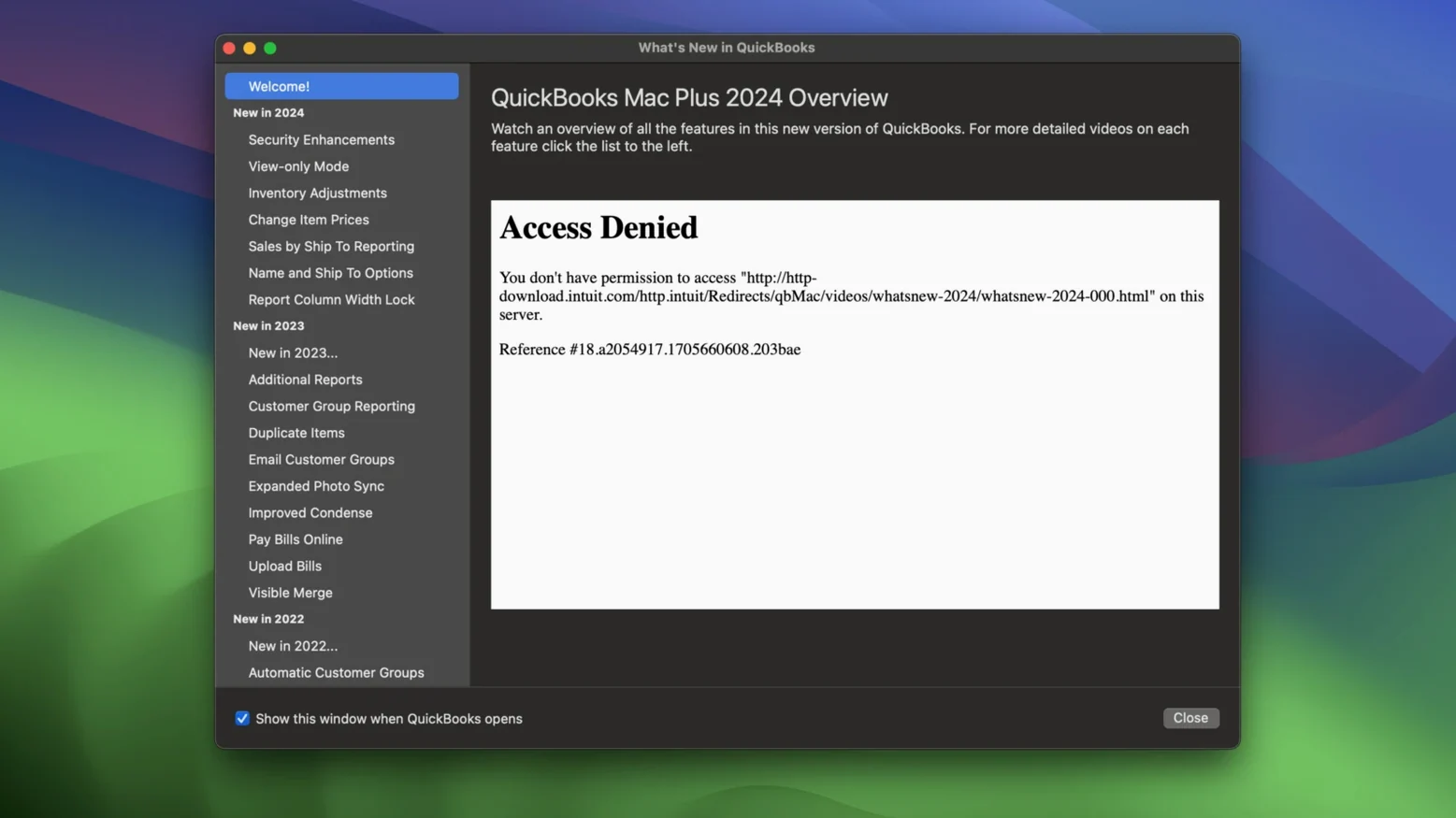This screenshot has width=1456, height=818.
Task: Click the Close button
Action: [1190, 718]
